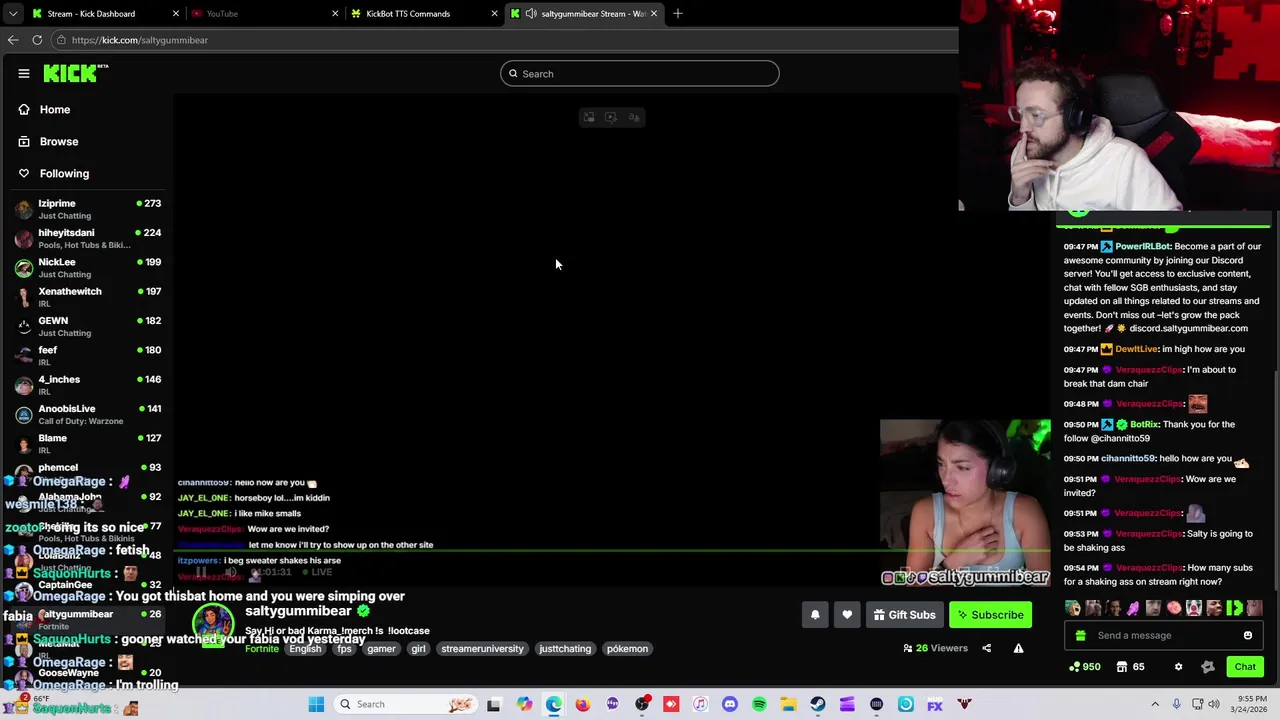This screenshot has width=1280, height=720.
Task: Click the chat identity badge icon next to Chat
Action: (1207, 667)
